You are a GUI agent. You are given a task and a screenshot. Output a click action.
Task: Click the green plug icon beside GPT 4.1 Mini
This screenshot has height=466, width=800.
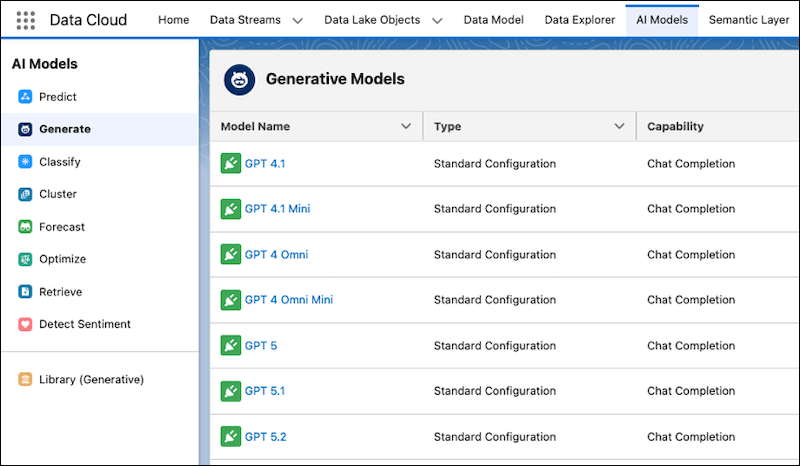point(231,209)
